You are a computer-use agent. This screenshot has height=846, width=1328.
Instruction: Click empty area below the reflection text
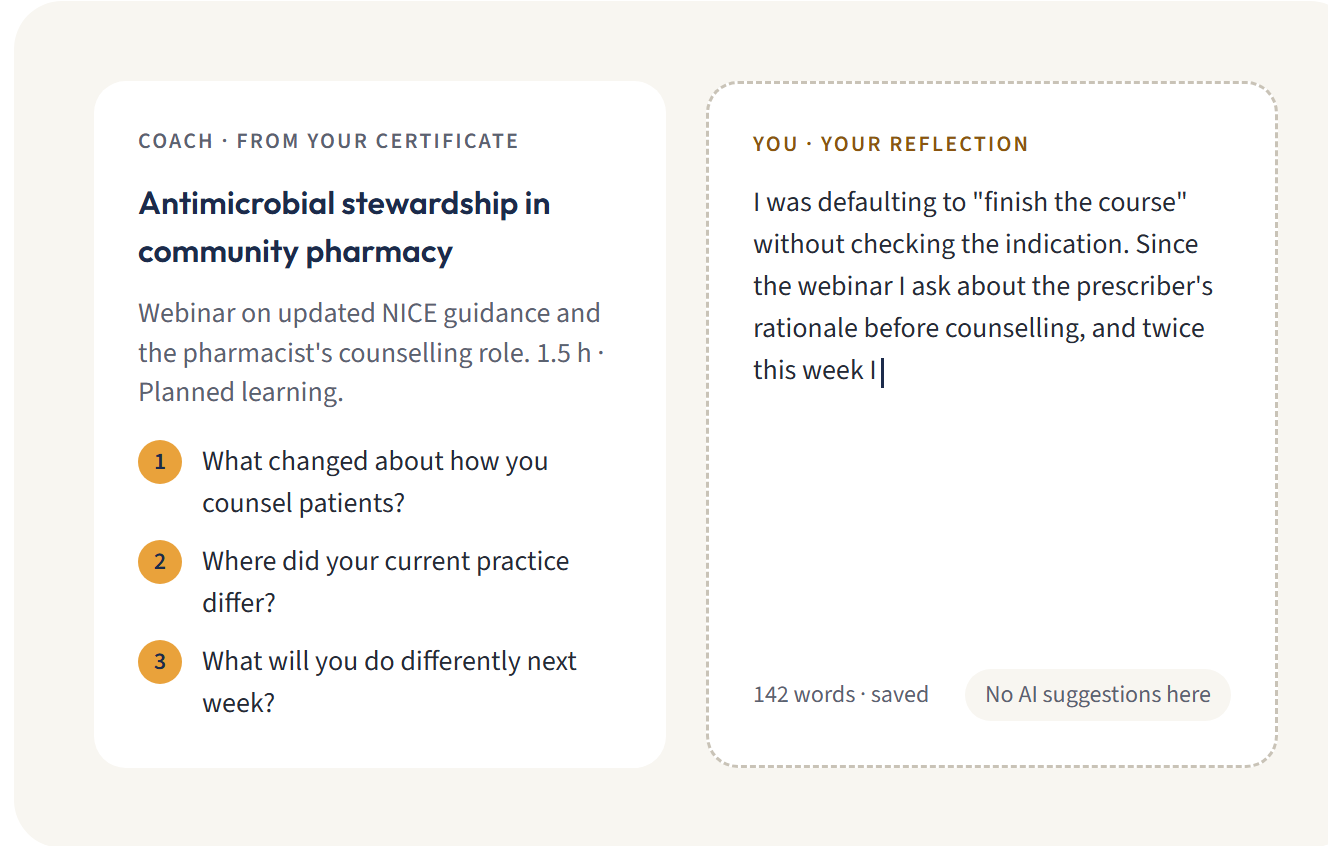click(990, 520)
